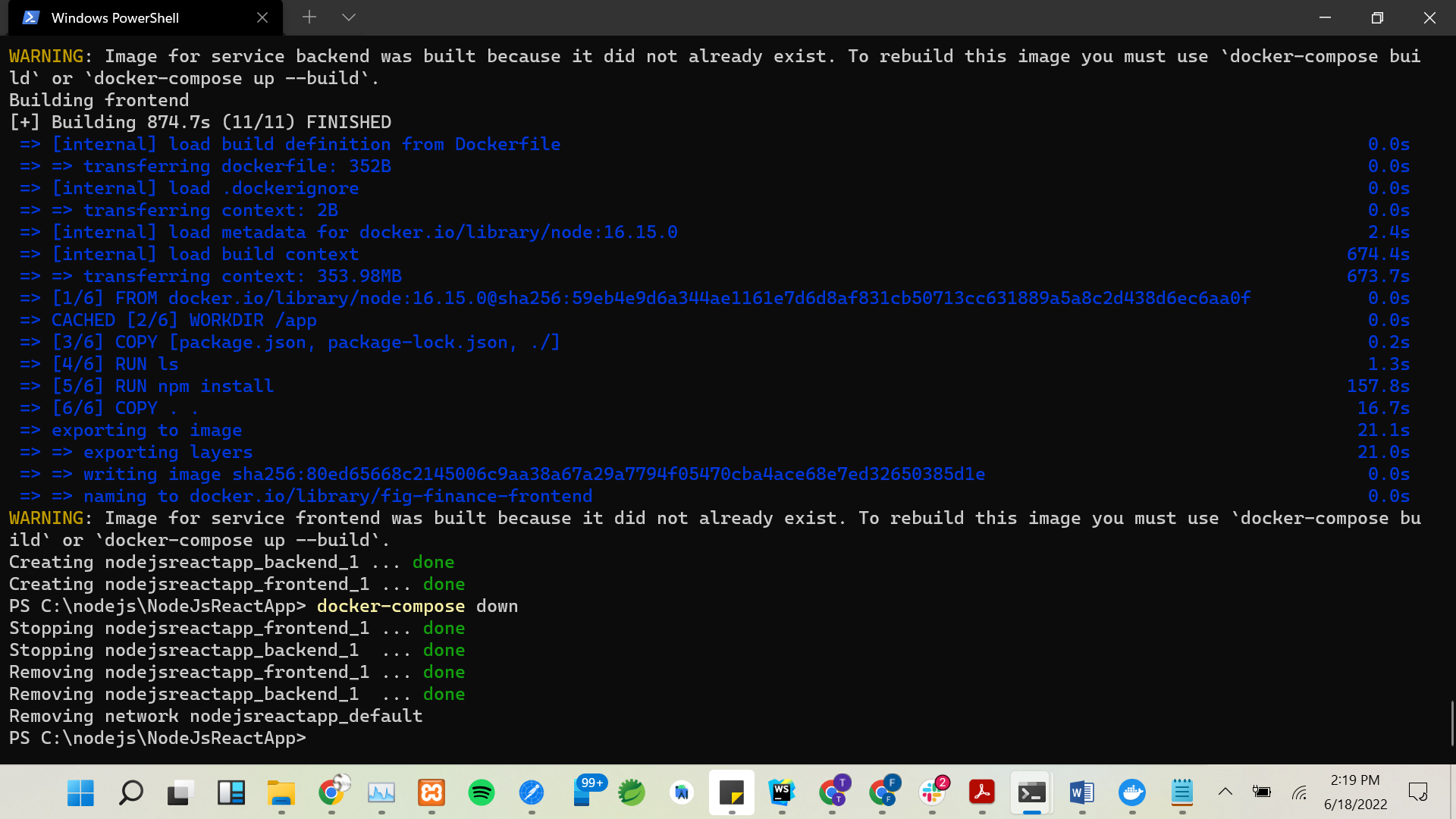The height and width of the screenshot is (819, 1456).
Task: Select the Windows PowerShell tab
Action: coord(115,17)
